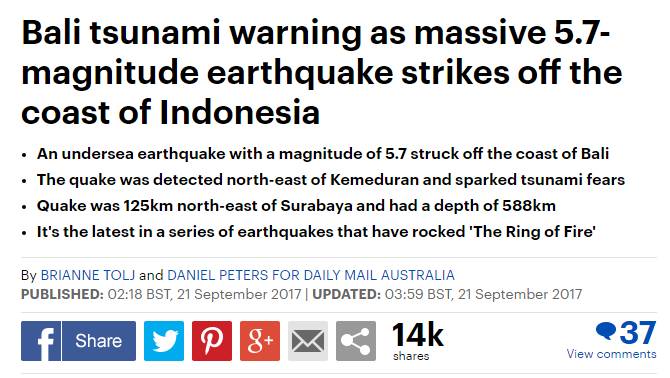Click the Facebook logo icon
Screen dimensions: 670x378
(41, 341)
